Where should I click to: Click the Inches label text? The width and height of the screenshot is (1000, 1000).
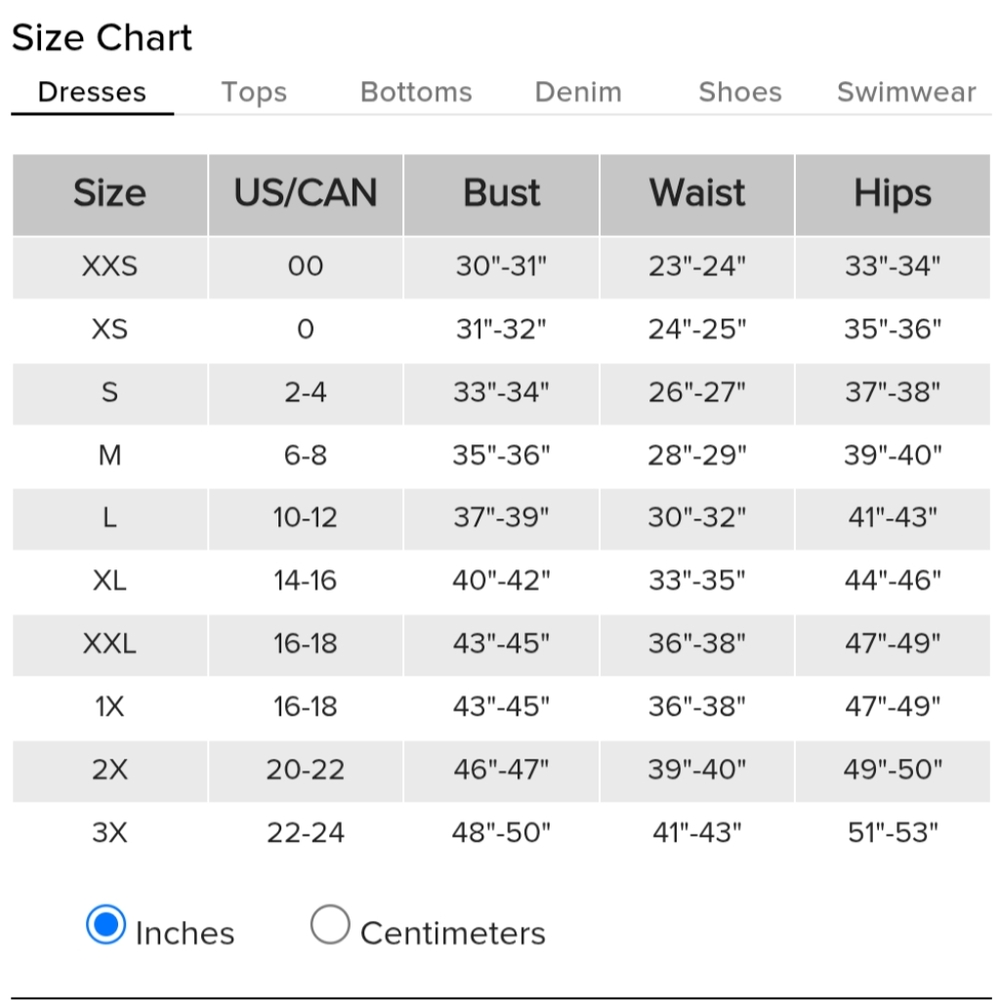185,934
